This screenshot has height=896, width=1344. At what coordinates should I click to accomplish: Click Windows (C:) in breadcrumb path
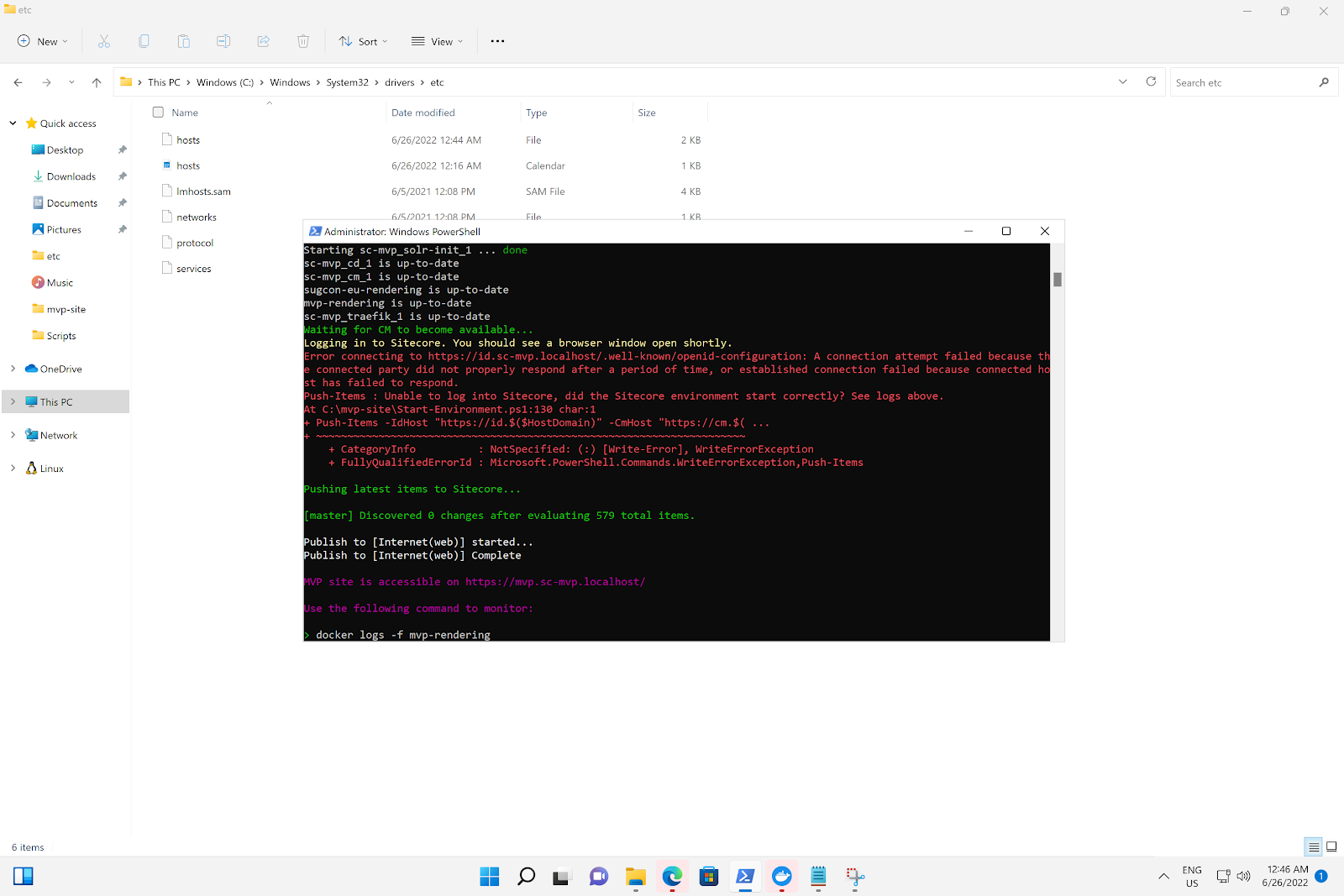225,82
